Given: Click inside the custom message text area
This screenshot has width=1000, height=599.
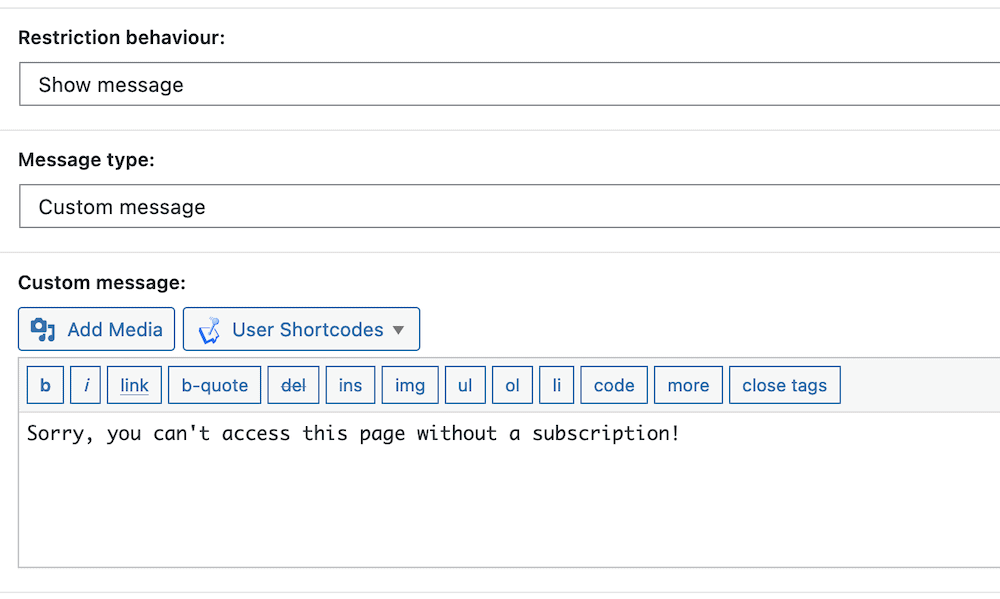Looking at the screenshot, I should tap(509, 489).
